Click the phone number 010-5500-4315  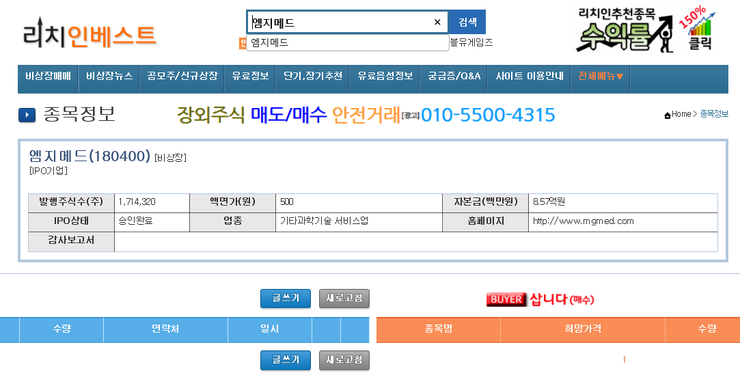(x=488, y=115)
